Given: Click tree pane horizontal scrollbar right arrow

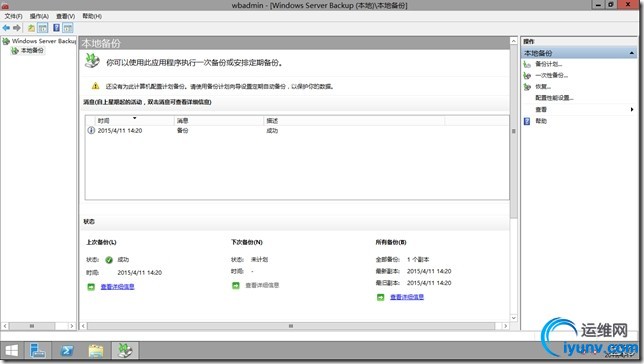Looking at the screenshot, I should click(71, 326).
